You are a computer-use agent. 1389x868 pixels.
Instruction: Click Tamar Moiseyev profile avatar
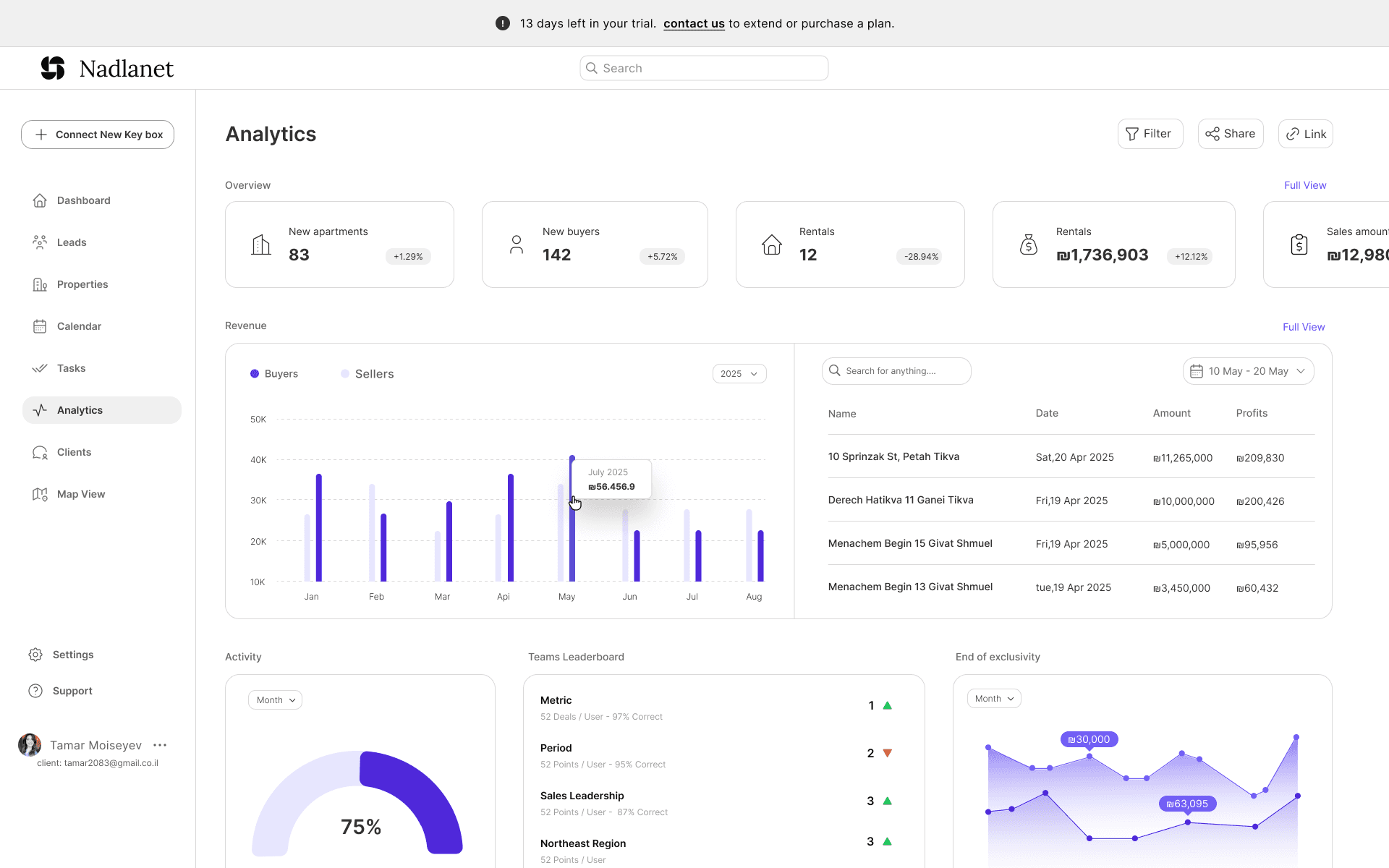point(30,745)
